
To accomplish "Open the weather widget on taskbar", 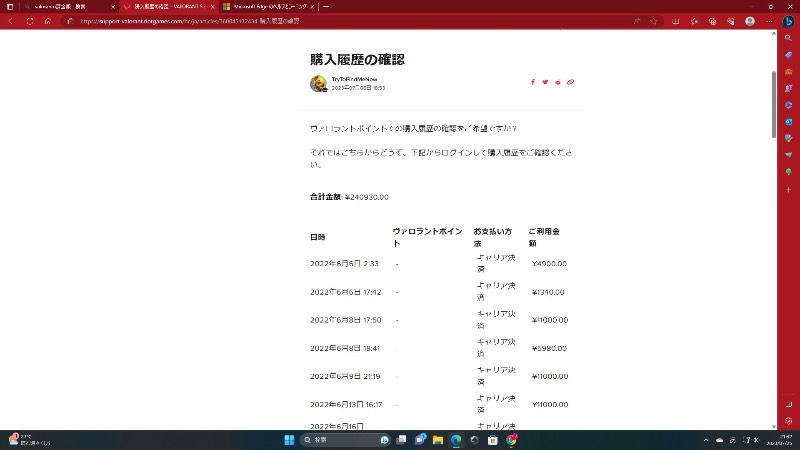I will [30, 440].
